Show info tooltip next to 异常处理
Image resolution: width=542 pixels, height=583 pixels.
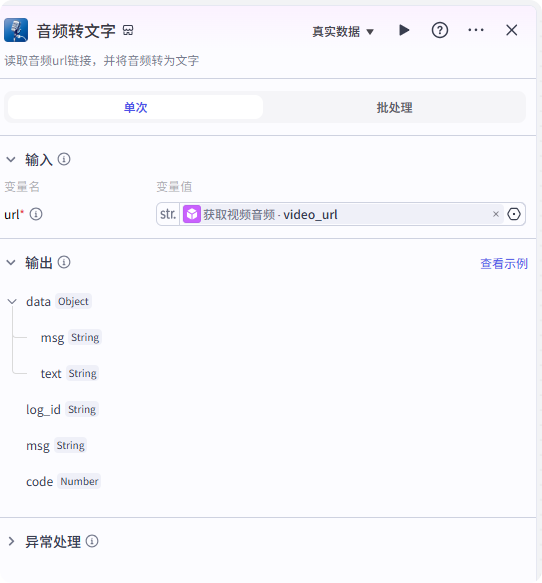[92, 541]
